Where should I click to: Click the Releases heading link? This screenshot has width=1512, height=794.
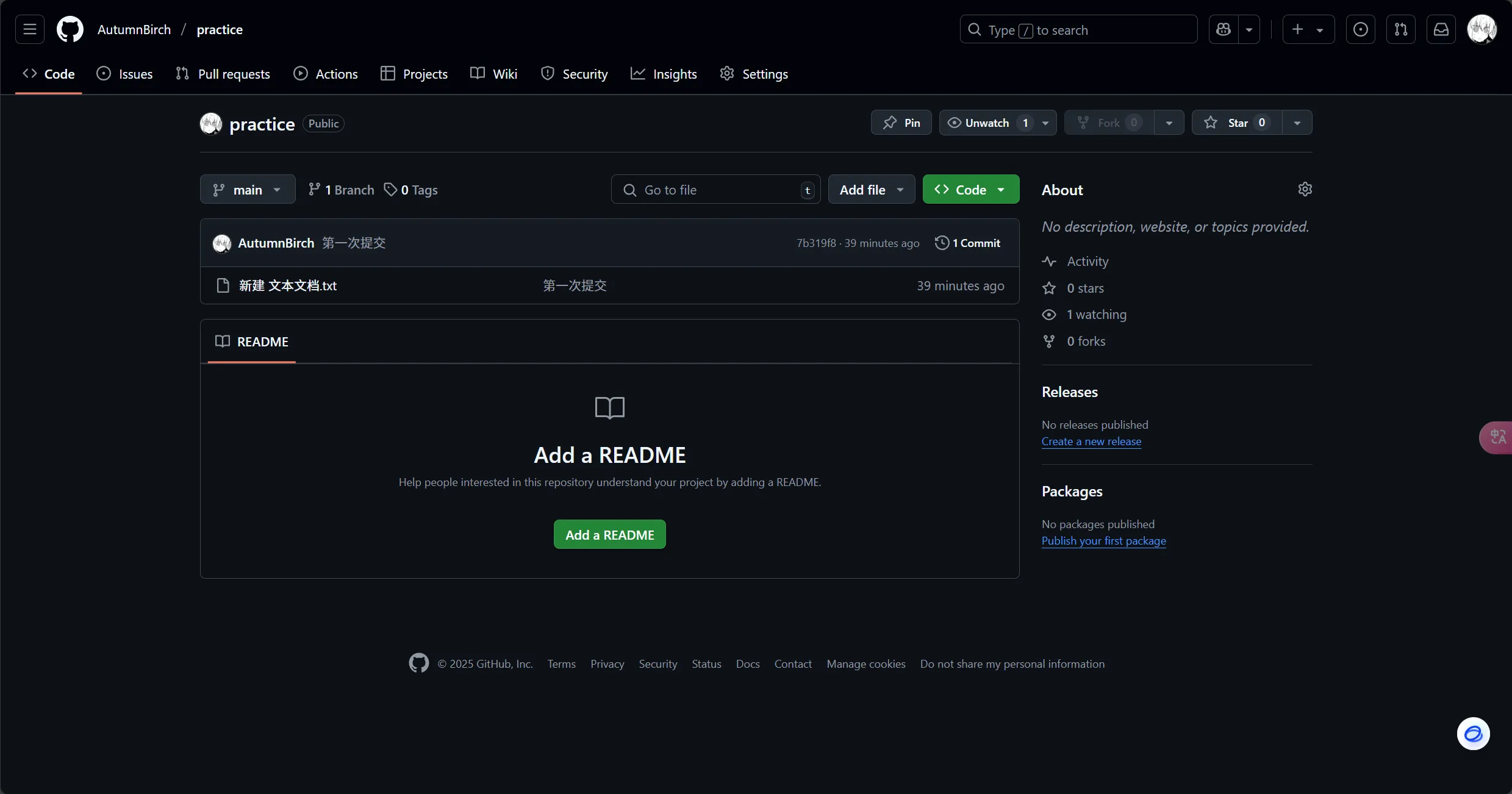point(1069,392)
